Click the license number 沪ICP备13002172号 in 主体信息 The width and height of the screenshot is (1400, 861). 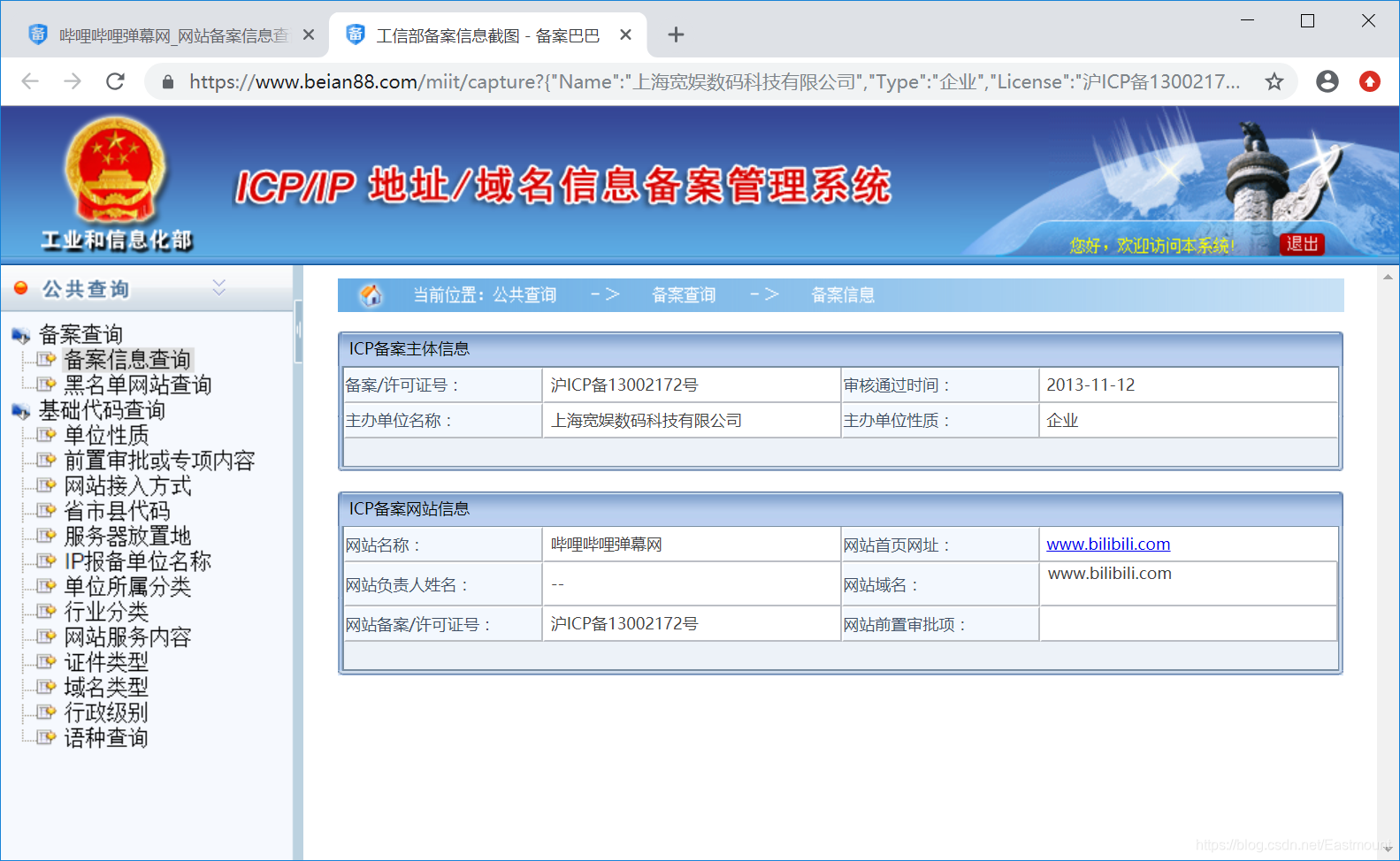(x=624, y=385)
